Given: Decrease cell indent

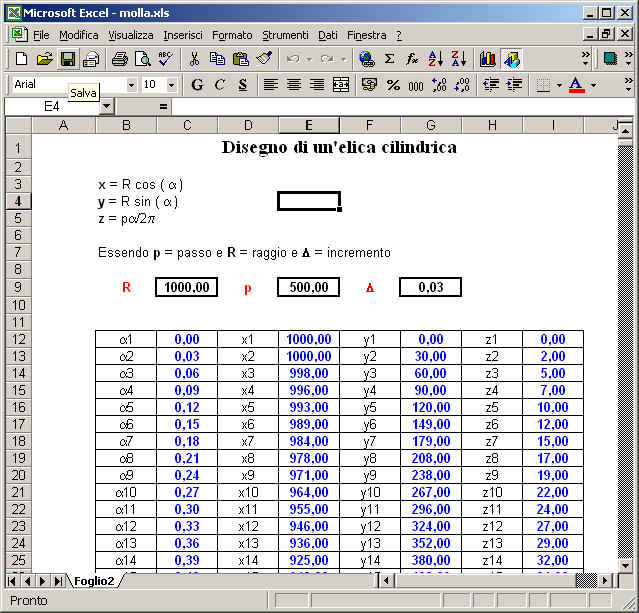Looking at the screenshot, I should [x=491, y=85].
